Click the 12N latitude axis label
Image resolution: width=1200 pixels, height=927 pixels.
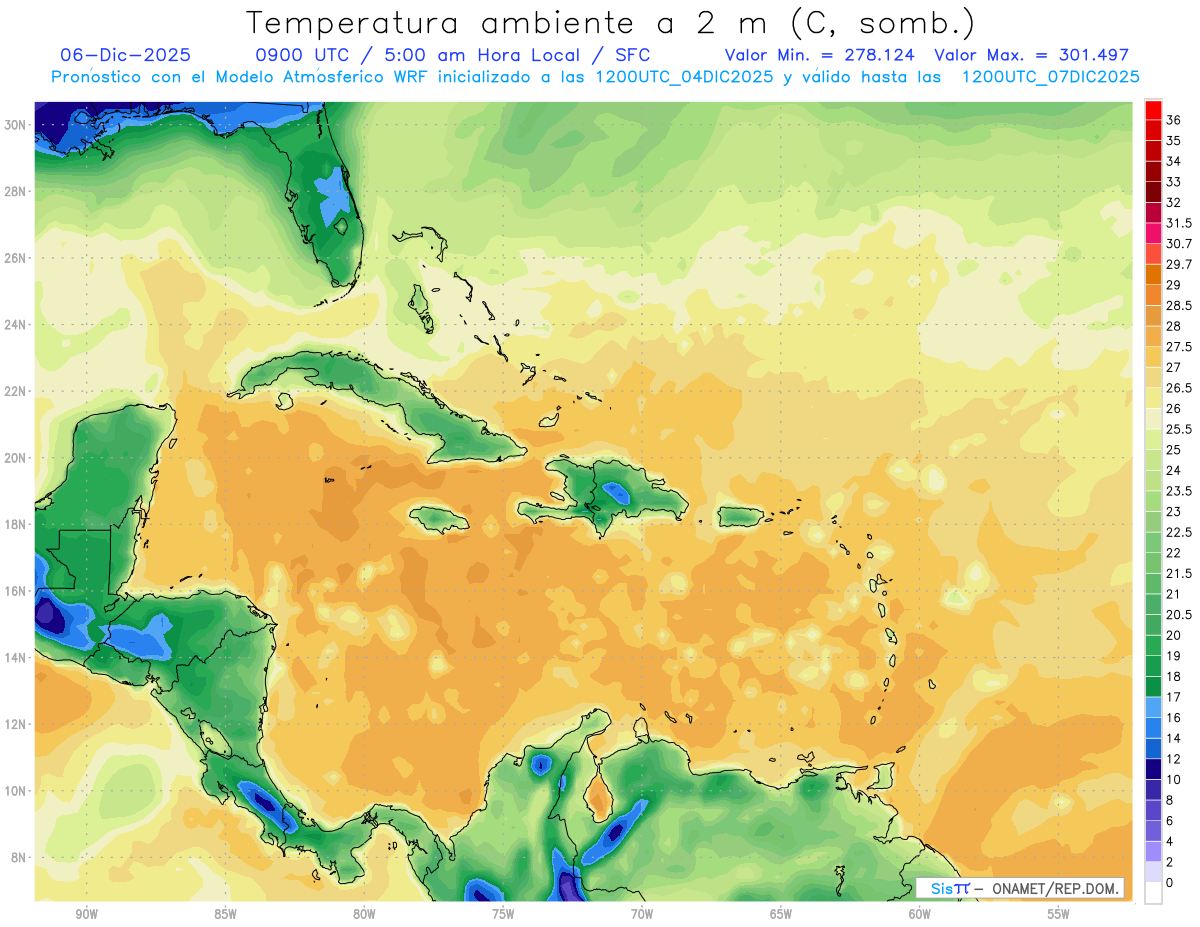tap(15, 724)
